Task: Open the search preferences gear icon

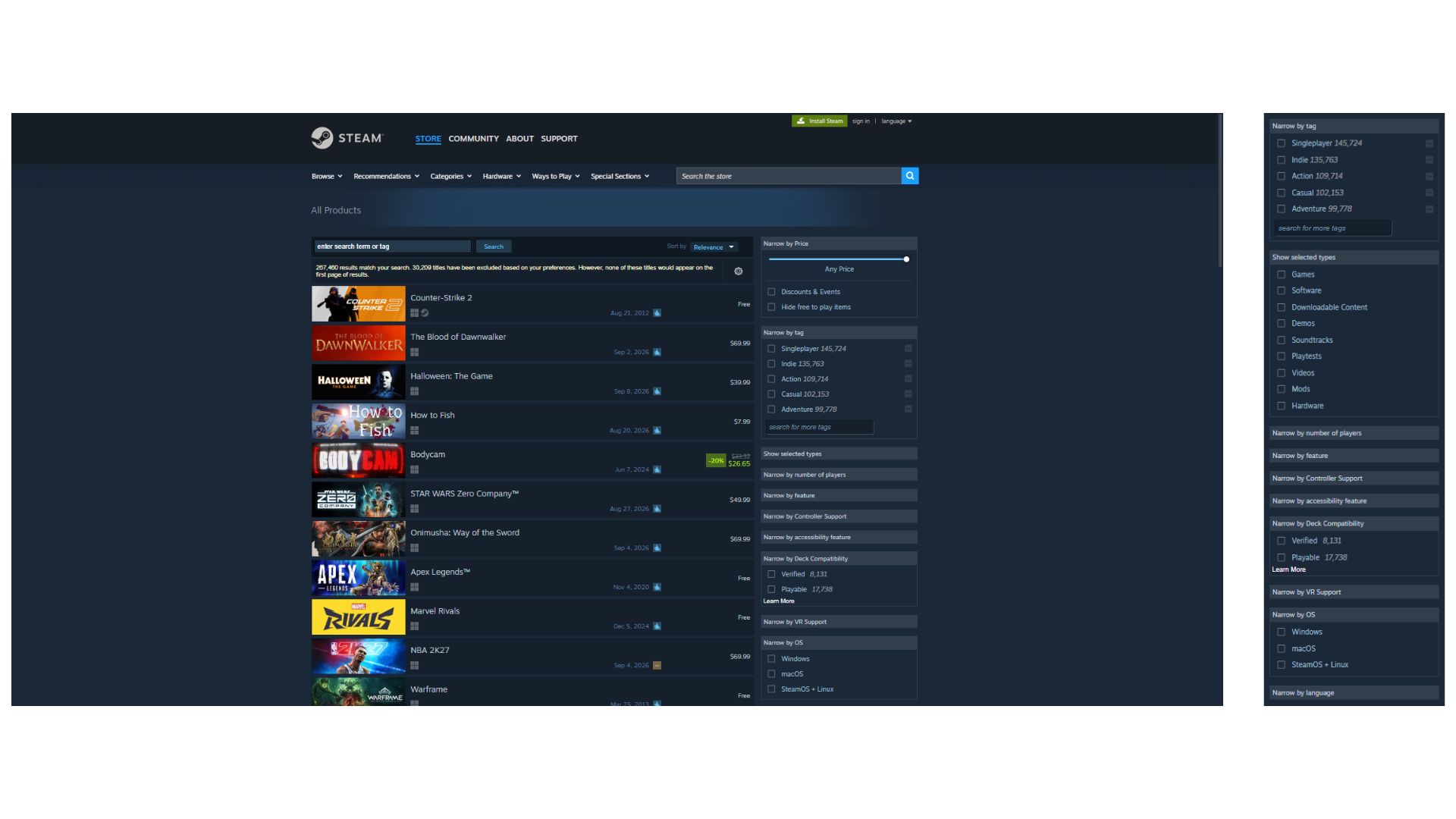Action: pos(739,271)
